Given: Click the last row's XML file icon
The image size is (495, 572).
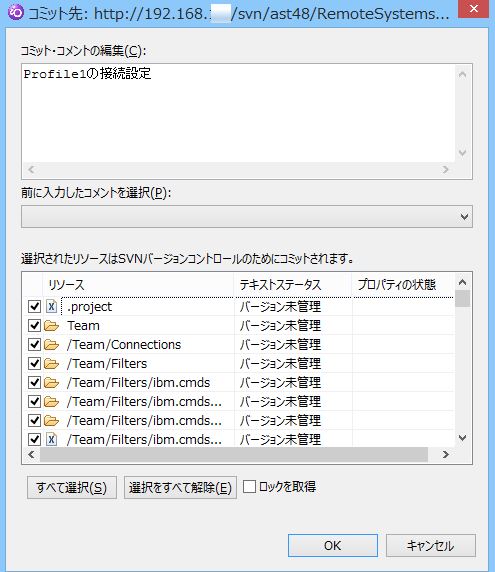Looking at the screenshot, I should 51,439.
